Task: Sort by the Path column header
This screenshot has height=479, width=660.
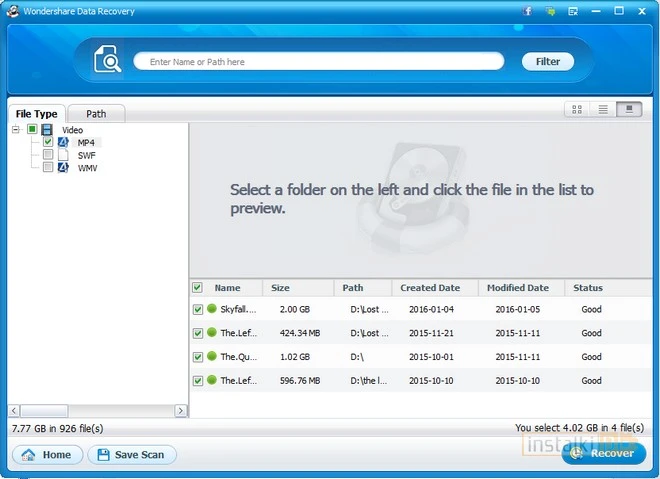Action: (x=363, y=288)
